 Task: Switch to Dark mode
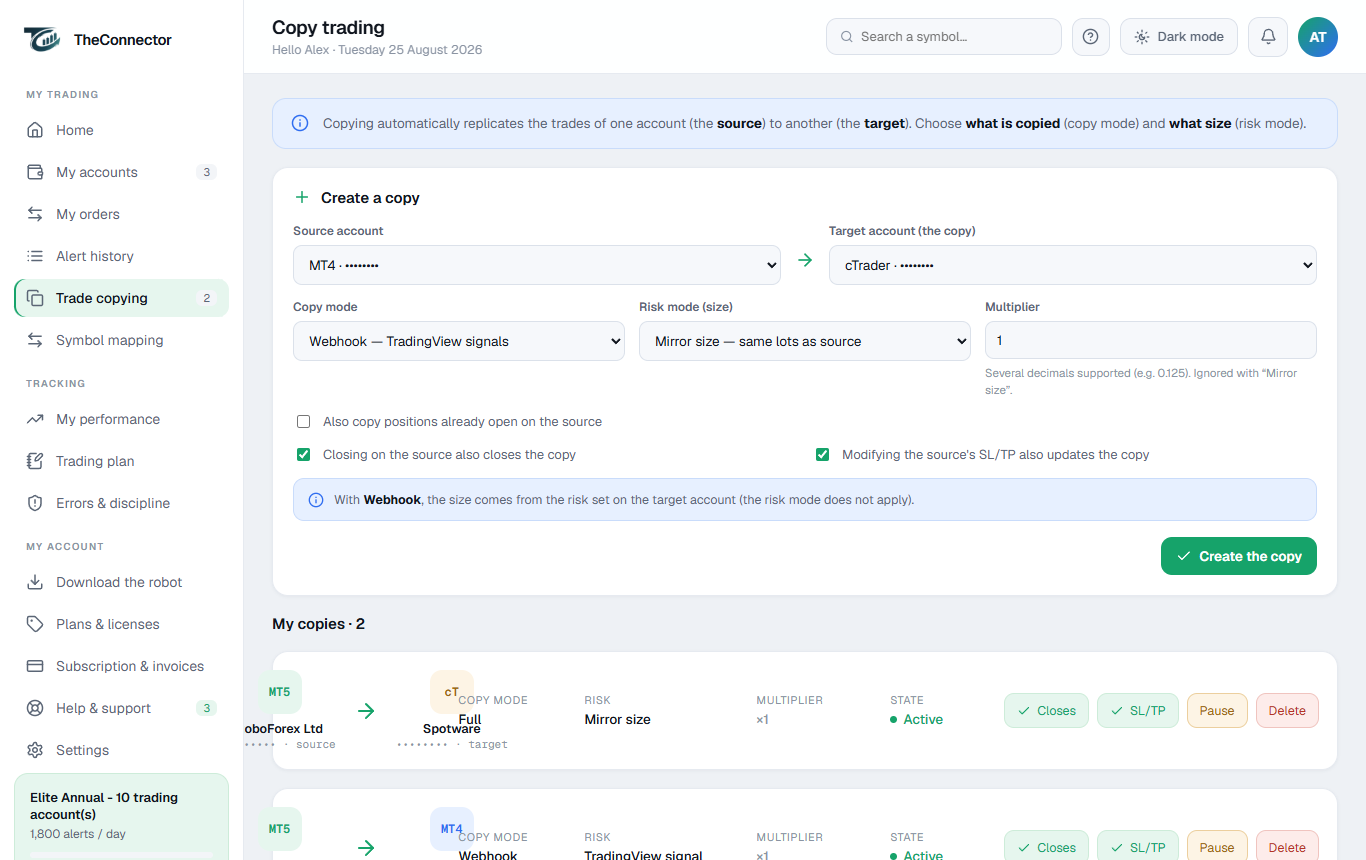coord(1179,37)
